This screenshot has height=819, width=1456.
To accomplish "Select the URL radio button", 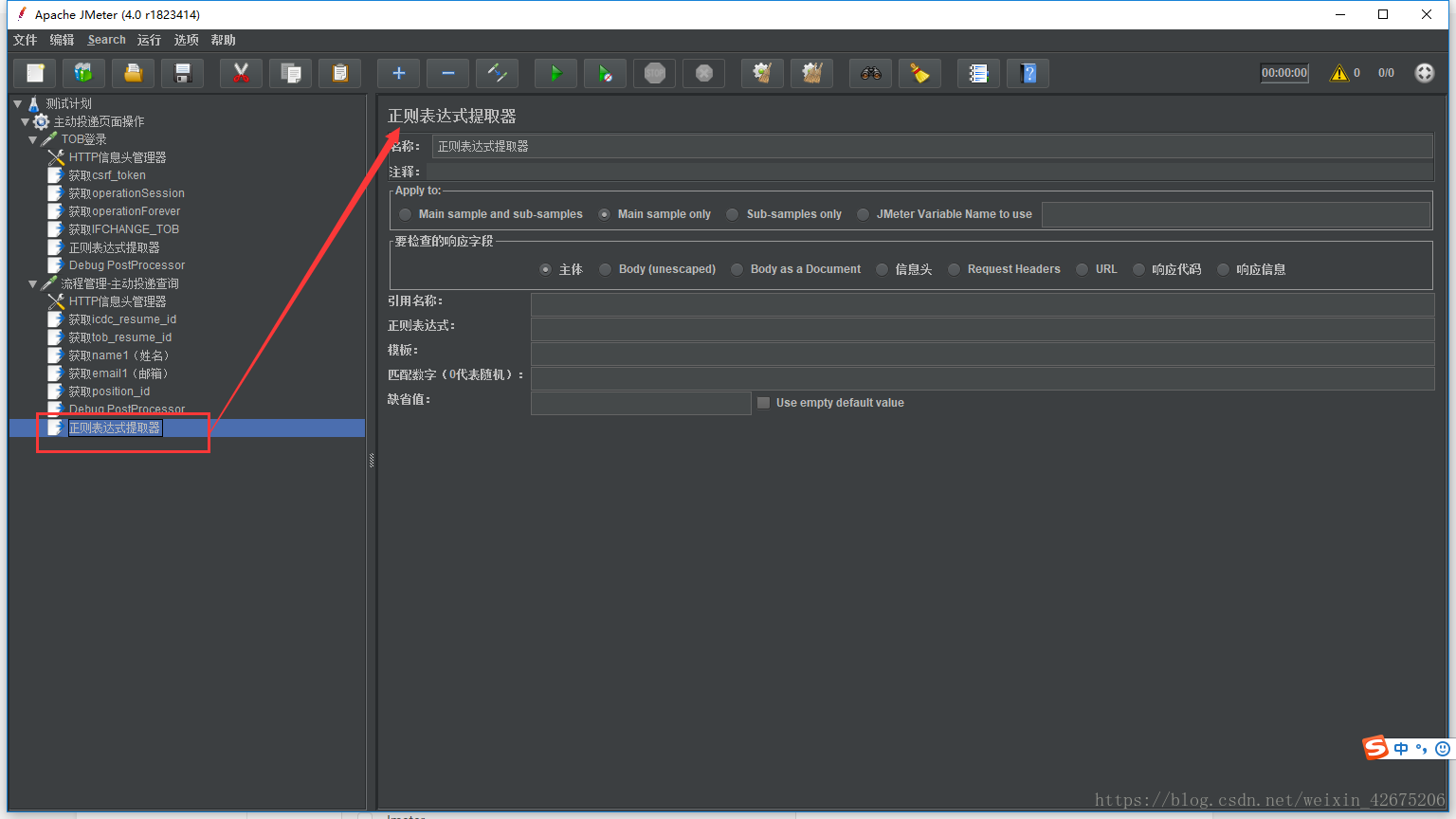I will [x=1082, y=269].
